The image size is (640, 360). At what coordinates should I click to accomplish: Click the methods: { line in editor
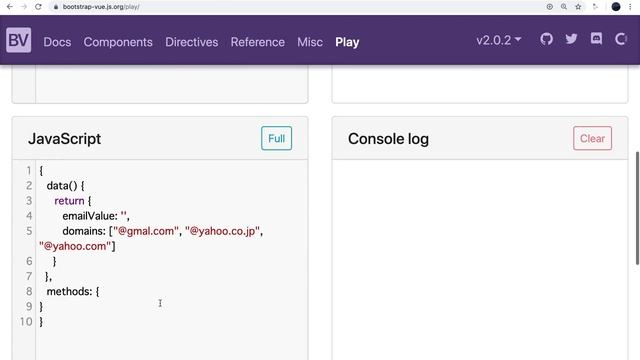(73, 291)
